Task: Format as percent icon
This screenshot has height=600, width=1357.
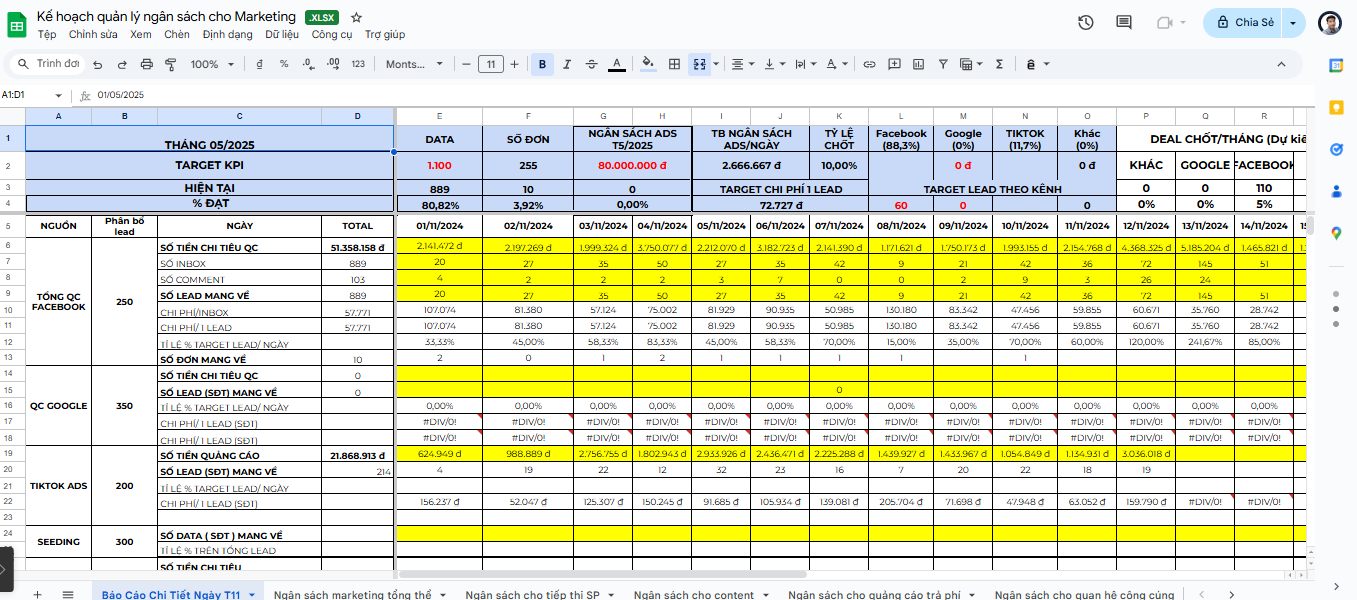Action: 284,64
